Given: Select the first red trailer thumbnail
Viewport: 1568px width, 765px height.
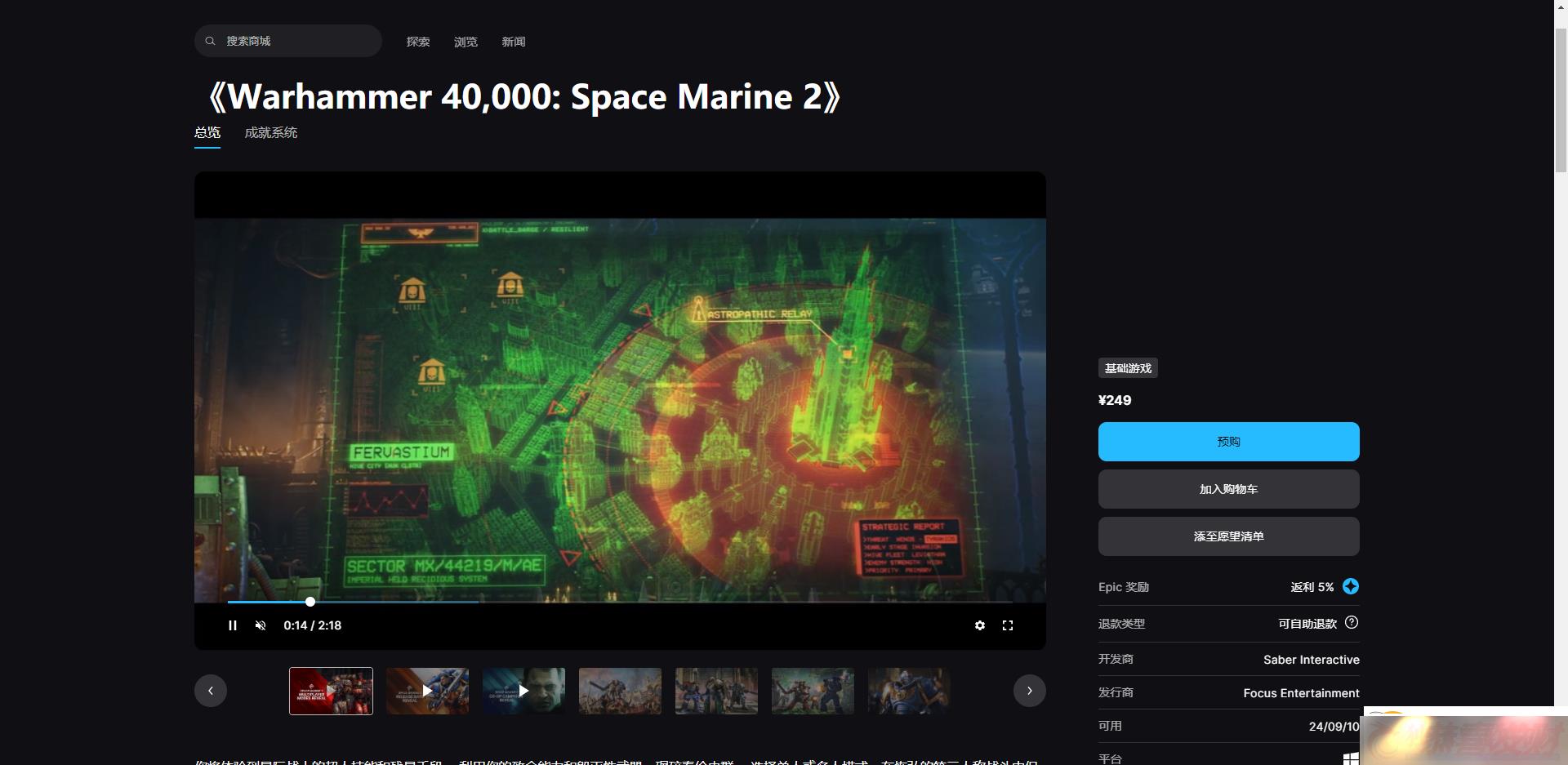Looking at the screenshot, I should click(x=331, y=691).
